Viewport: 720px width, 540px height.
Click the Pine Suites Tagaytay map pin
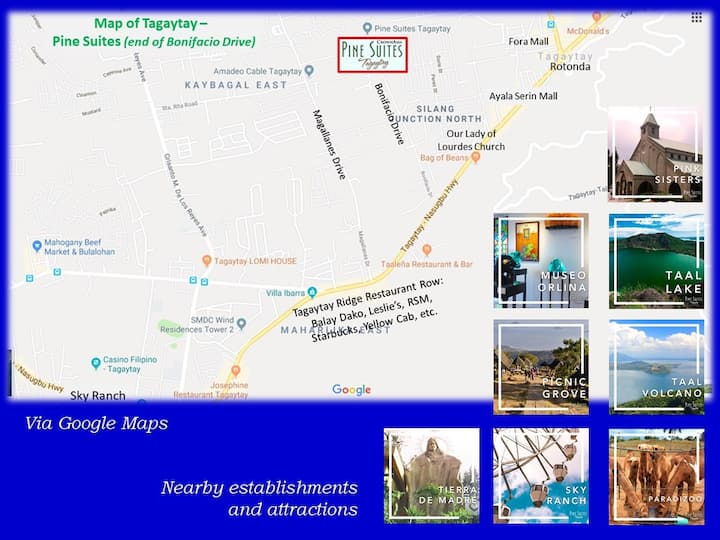point(367,28)
